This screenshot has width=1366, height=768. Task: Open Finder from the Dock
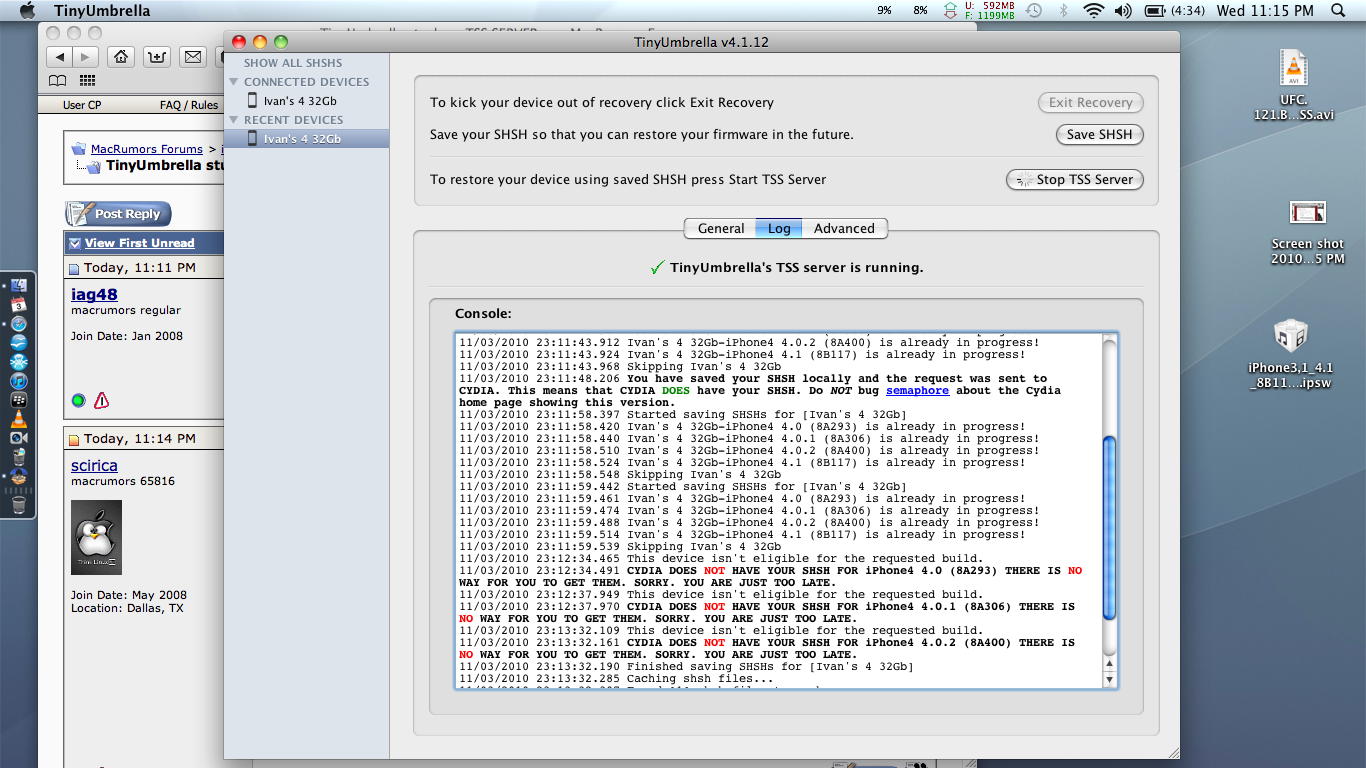tap(19, 286)
